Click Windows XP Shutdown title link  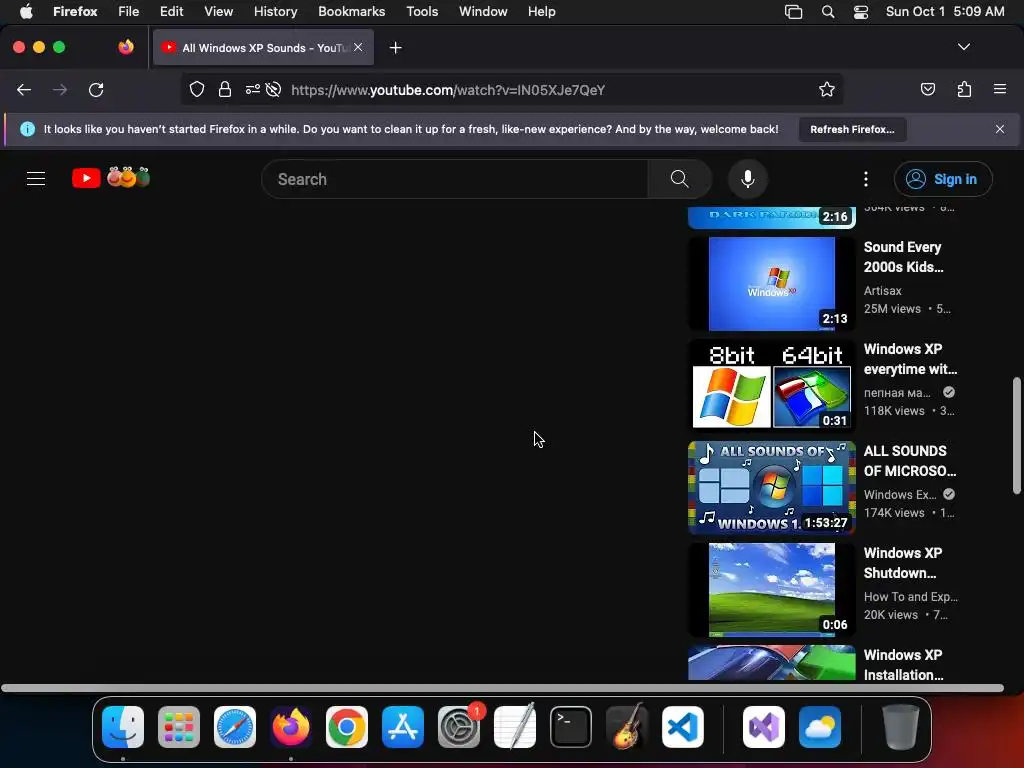coord(903,562)
